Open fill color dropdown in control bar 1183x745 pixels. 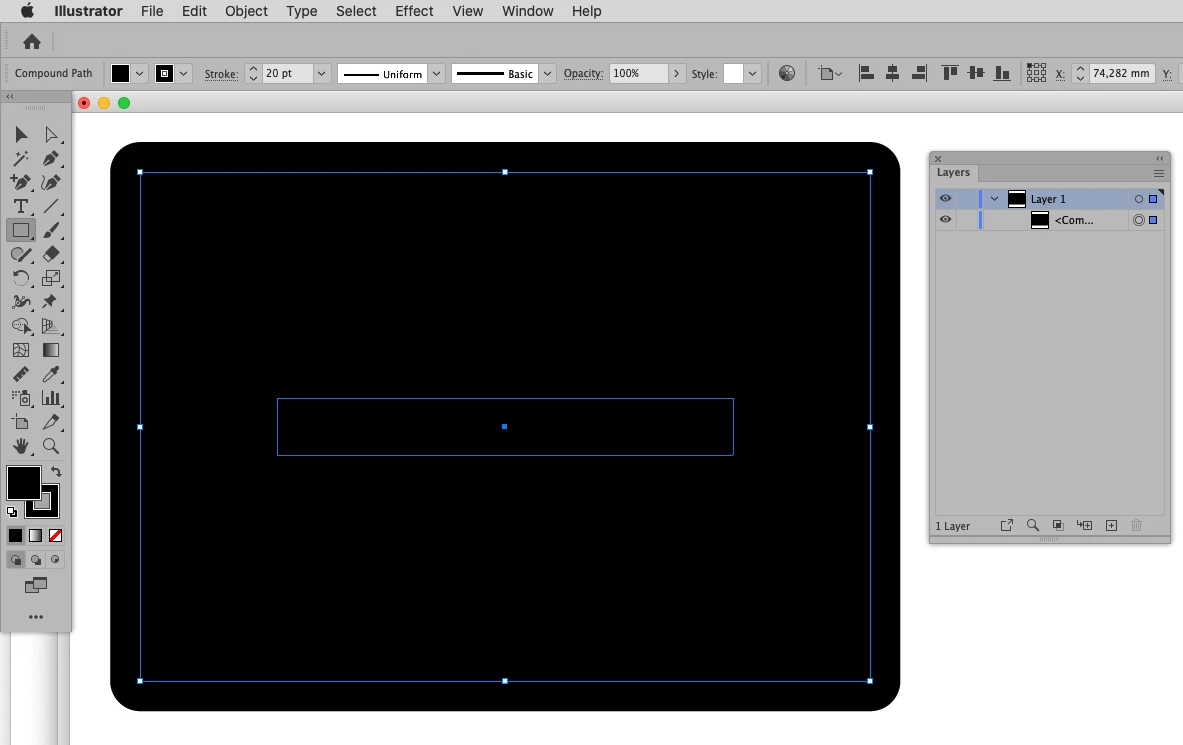pyautogui.click(x=139, y=73)
